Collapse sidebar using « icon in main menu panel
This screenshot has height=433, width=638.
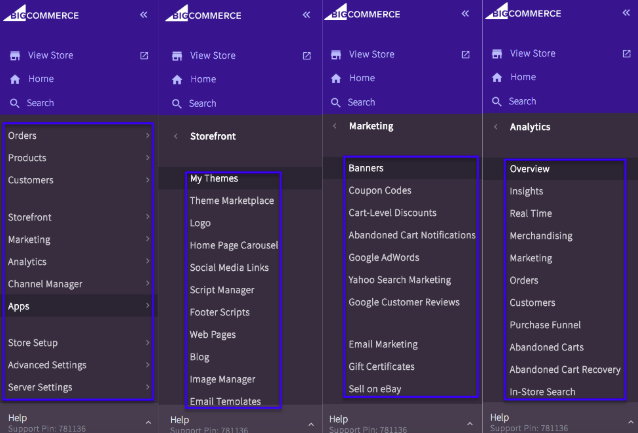[x=144, y=15]
